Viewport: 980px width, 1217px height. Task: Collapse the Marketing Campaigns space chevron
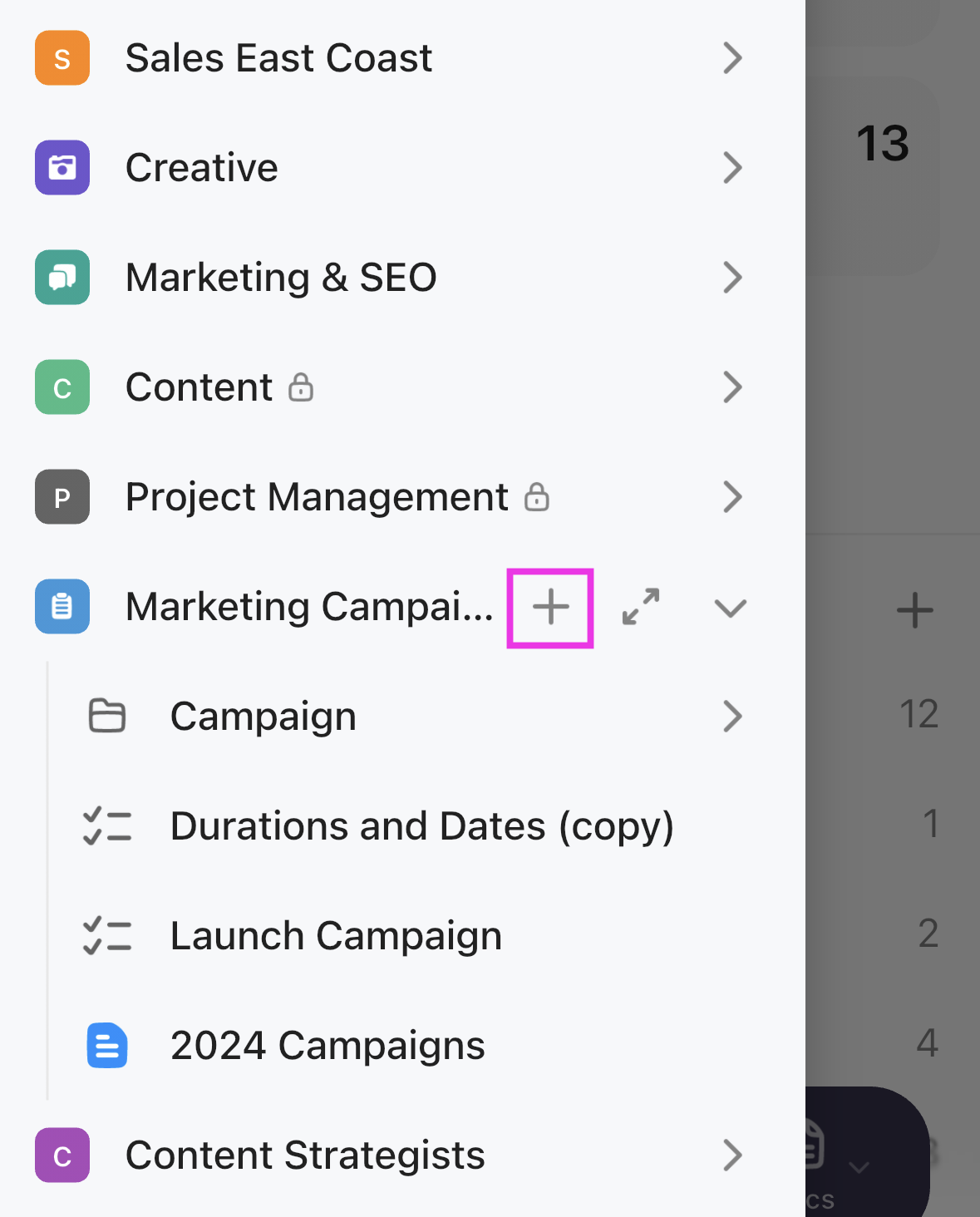tap(731, 608)
